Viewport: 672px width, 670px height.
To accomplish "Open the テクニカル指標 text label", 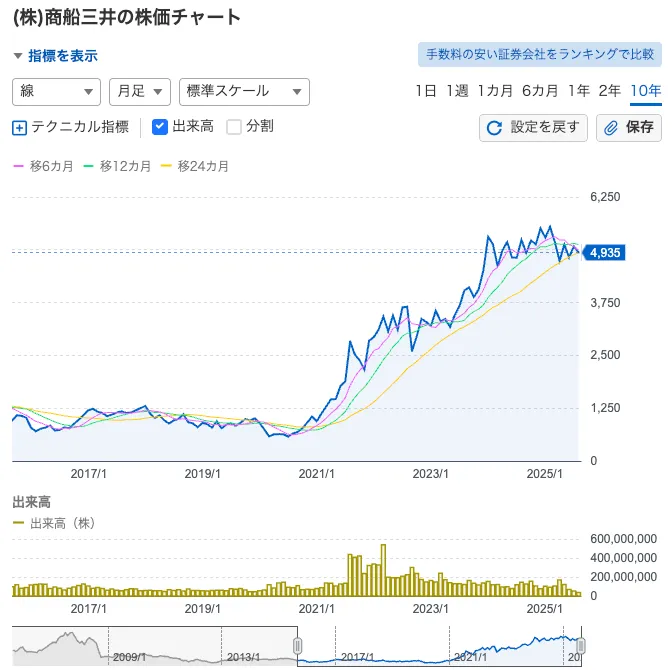I will pos(80,127).
